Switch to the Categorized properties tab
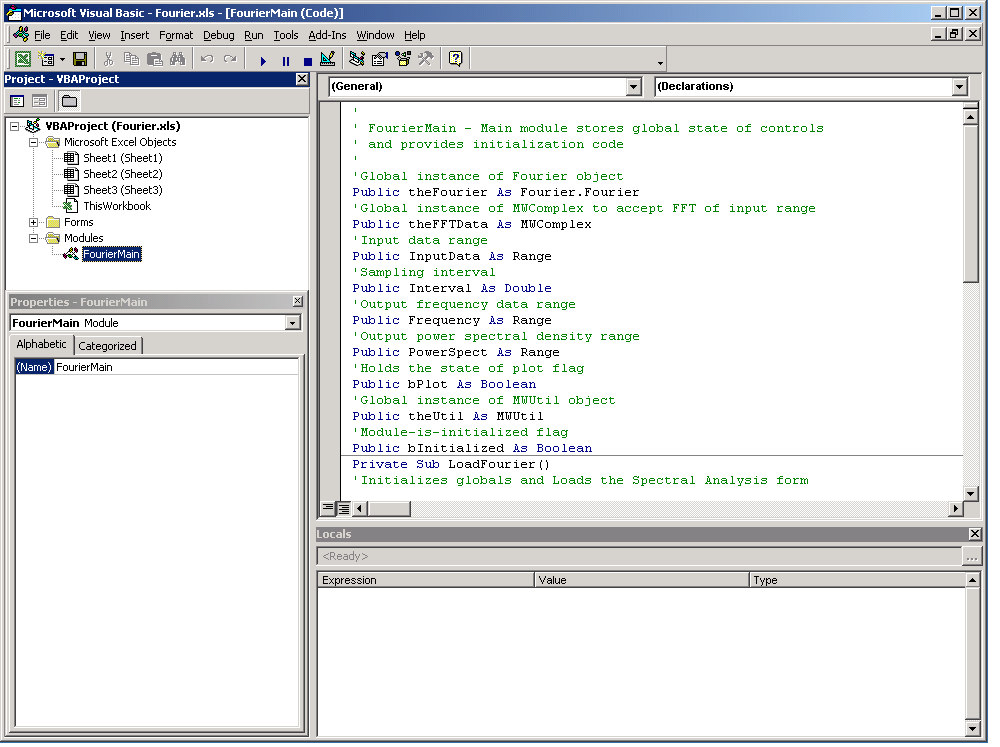Image resolution: width=1000 pixels, height=747 pixels. click(107, 346)
